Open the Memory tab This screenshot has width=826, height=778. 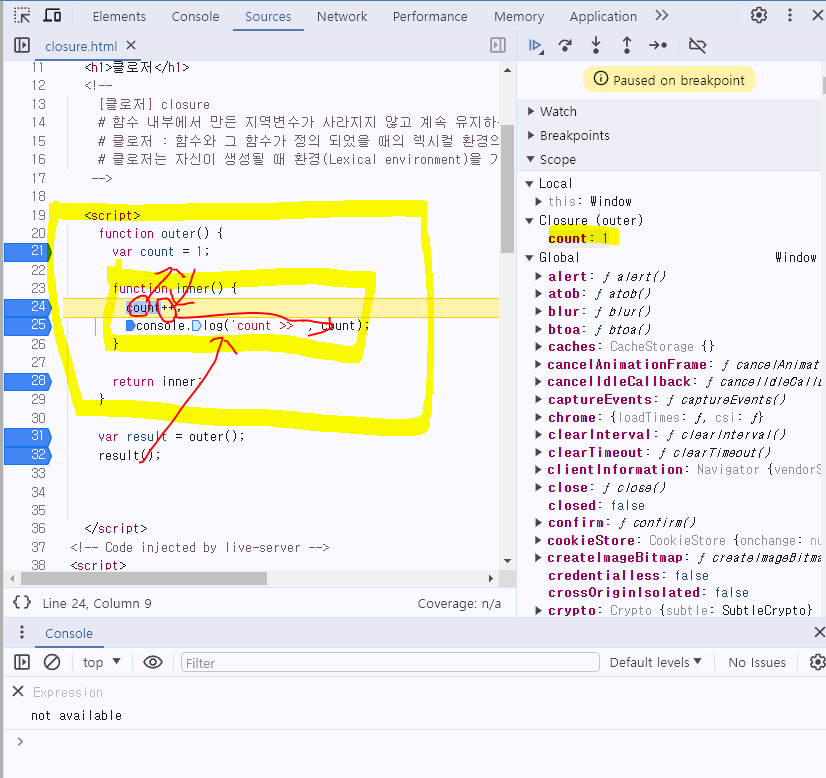[519, 16]
